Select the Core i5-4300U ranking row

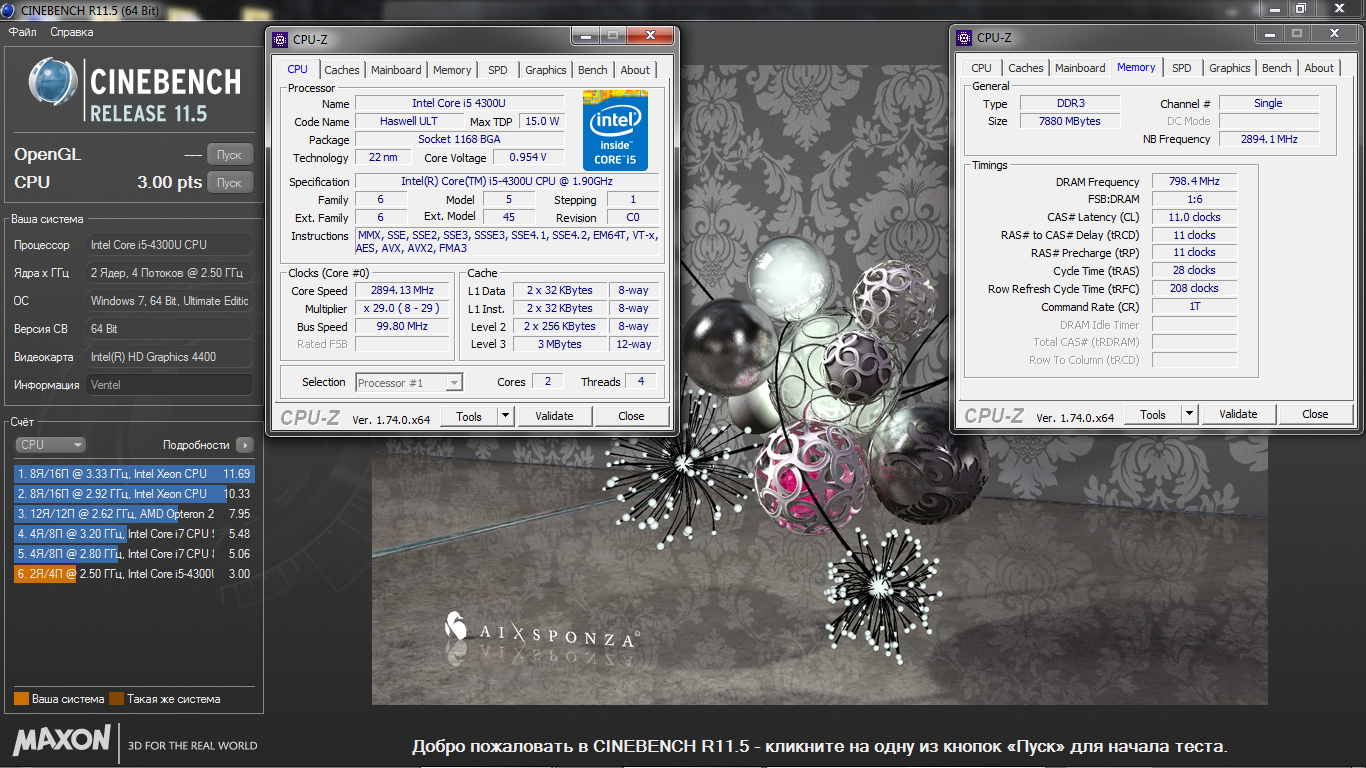[134, 574]
